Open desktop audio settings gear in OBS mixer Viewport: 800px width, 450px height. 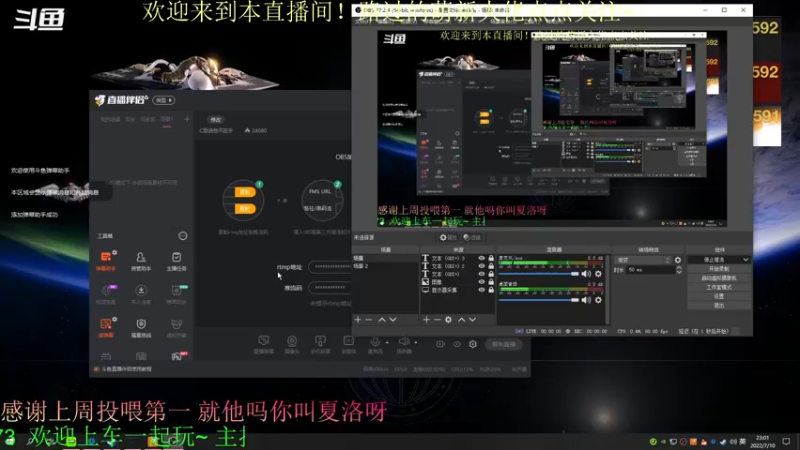(x=598, y=300)
